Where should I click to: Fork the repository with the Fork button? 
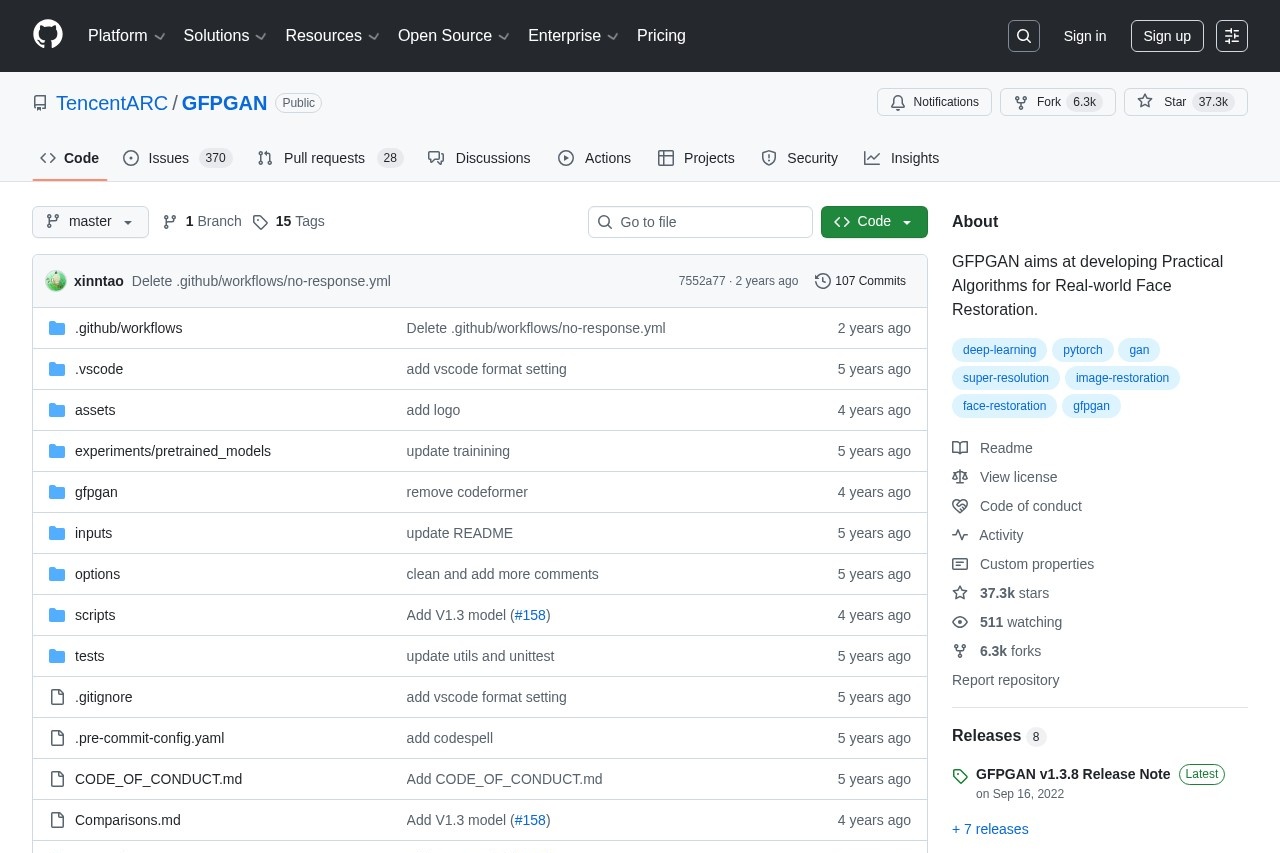(1057, 102)
